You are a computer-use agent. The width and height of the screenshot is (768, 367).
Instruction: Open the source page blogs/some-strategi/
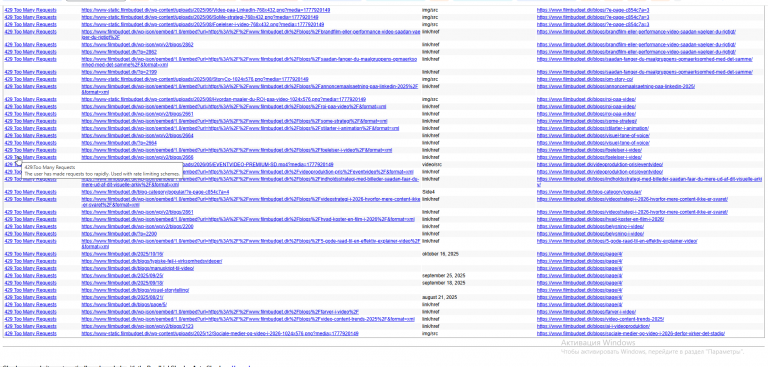tap(587, 121)
